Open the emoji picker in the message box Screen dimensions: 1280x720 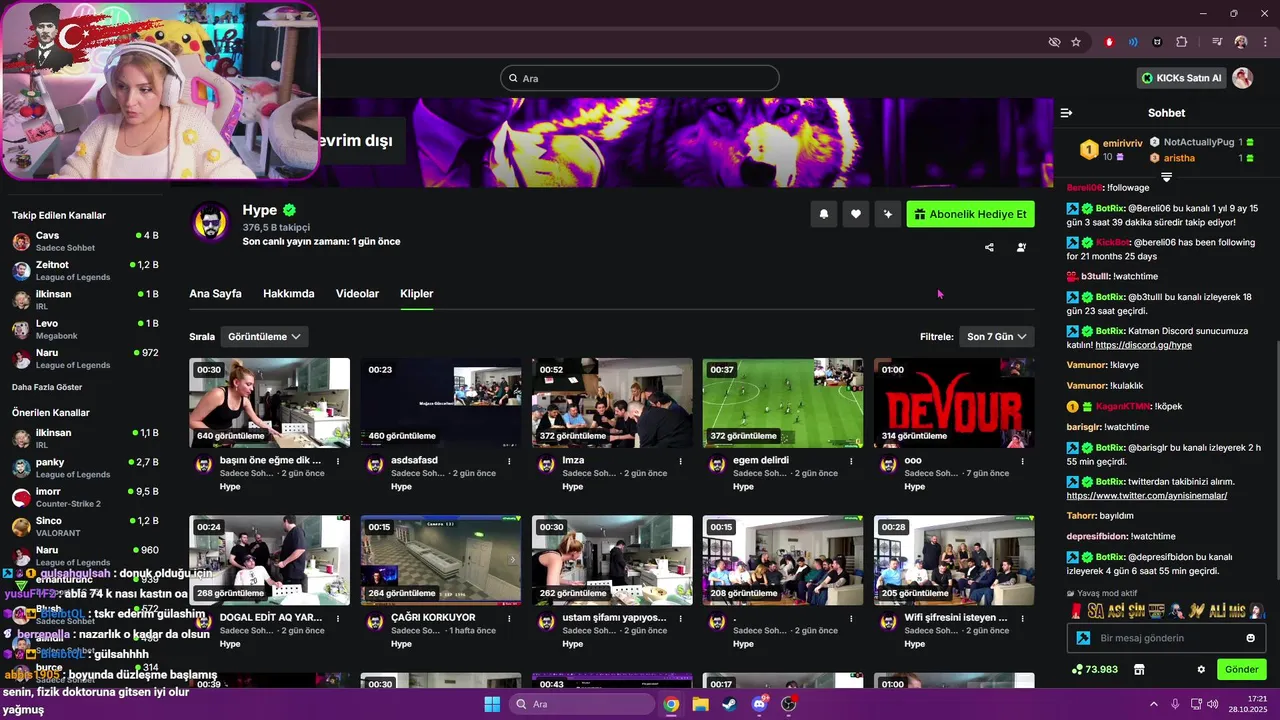tap(1250, 638)
